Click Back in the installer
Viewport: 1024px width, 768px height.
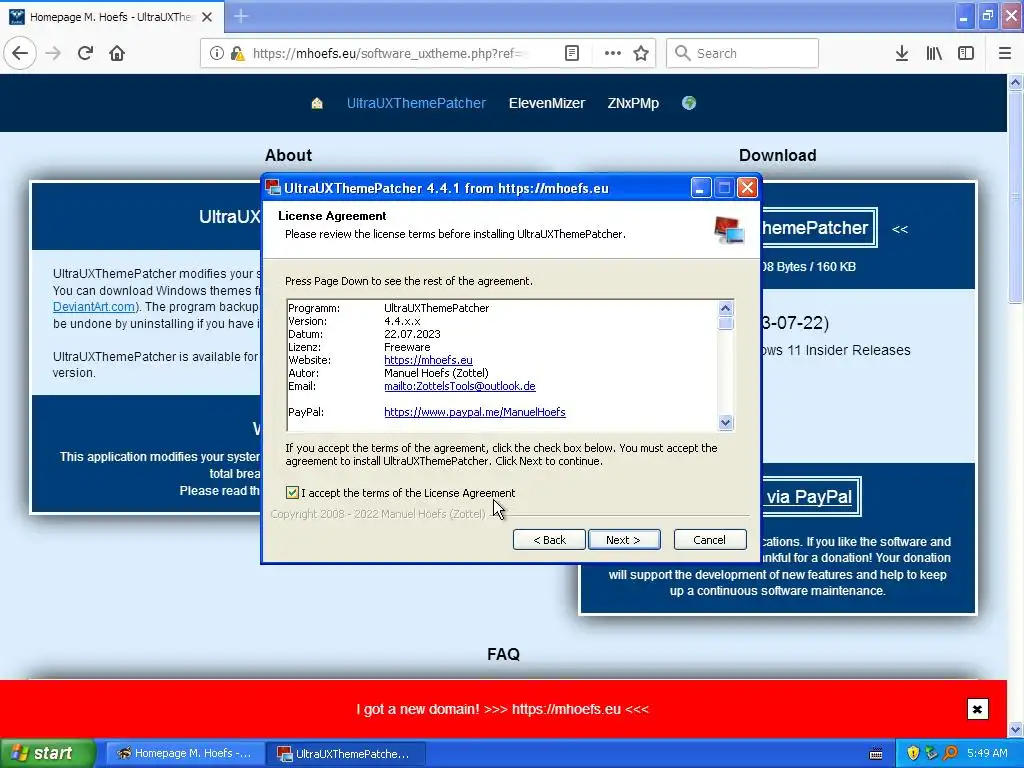549,539
